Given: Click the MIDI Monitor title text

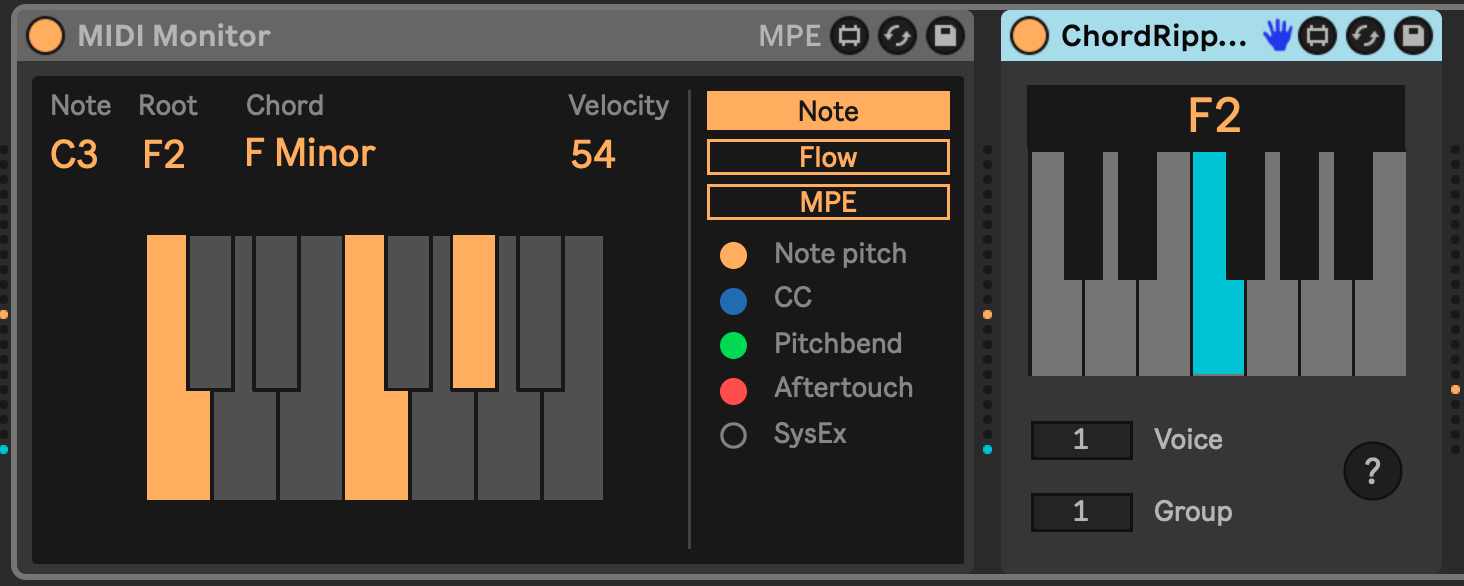Looking at the screenshot, I should point(174,36).
